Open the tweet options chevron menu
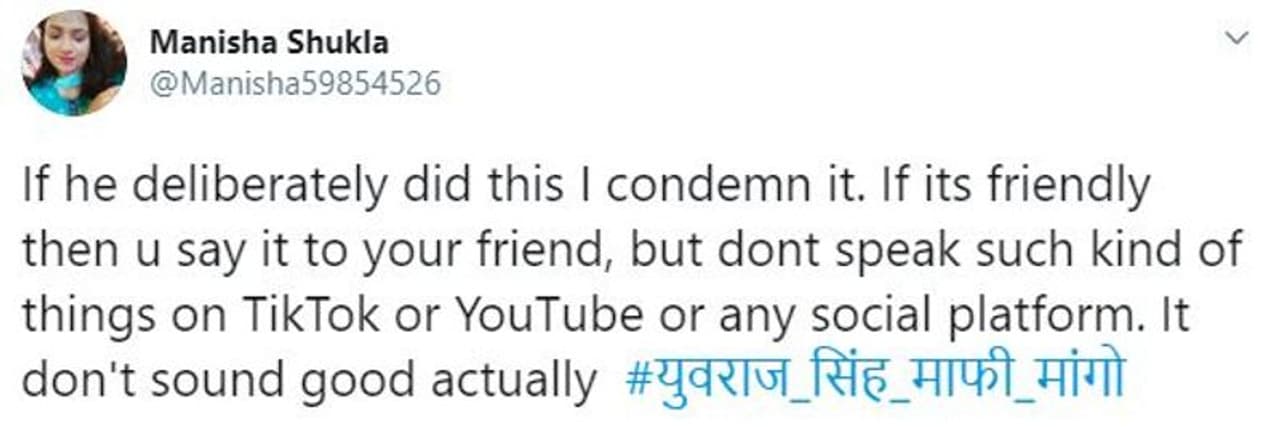The height and width of the screenshot is (427, 1280). pyautogui.click(x=1237, y=39)
